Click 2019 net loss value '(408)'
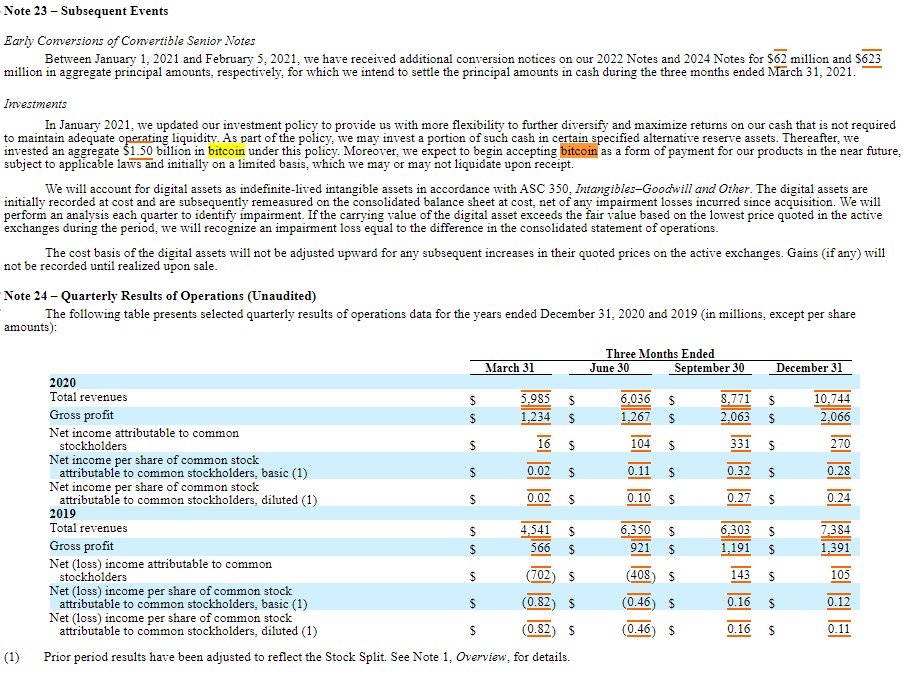905x676 pixels. [641, 575]
